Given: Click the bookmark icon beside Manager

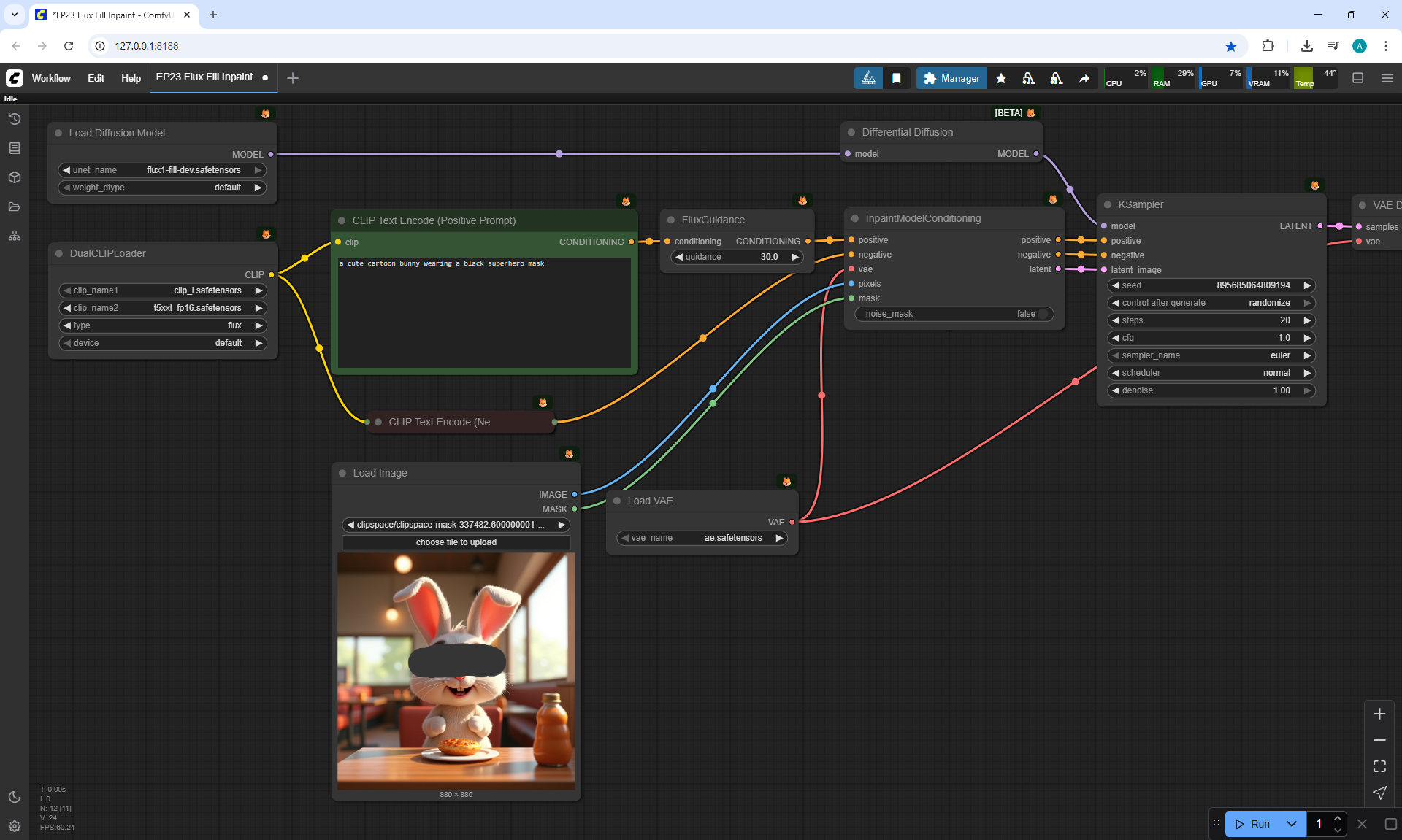Looking at the screenshot, I should 897,78.
